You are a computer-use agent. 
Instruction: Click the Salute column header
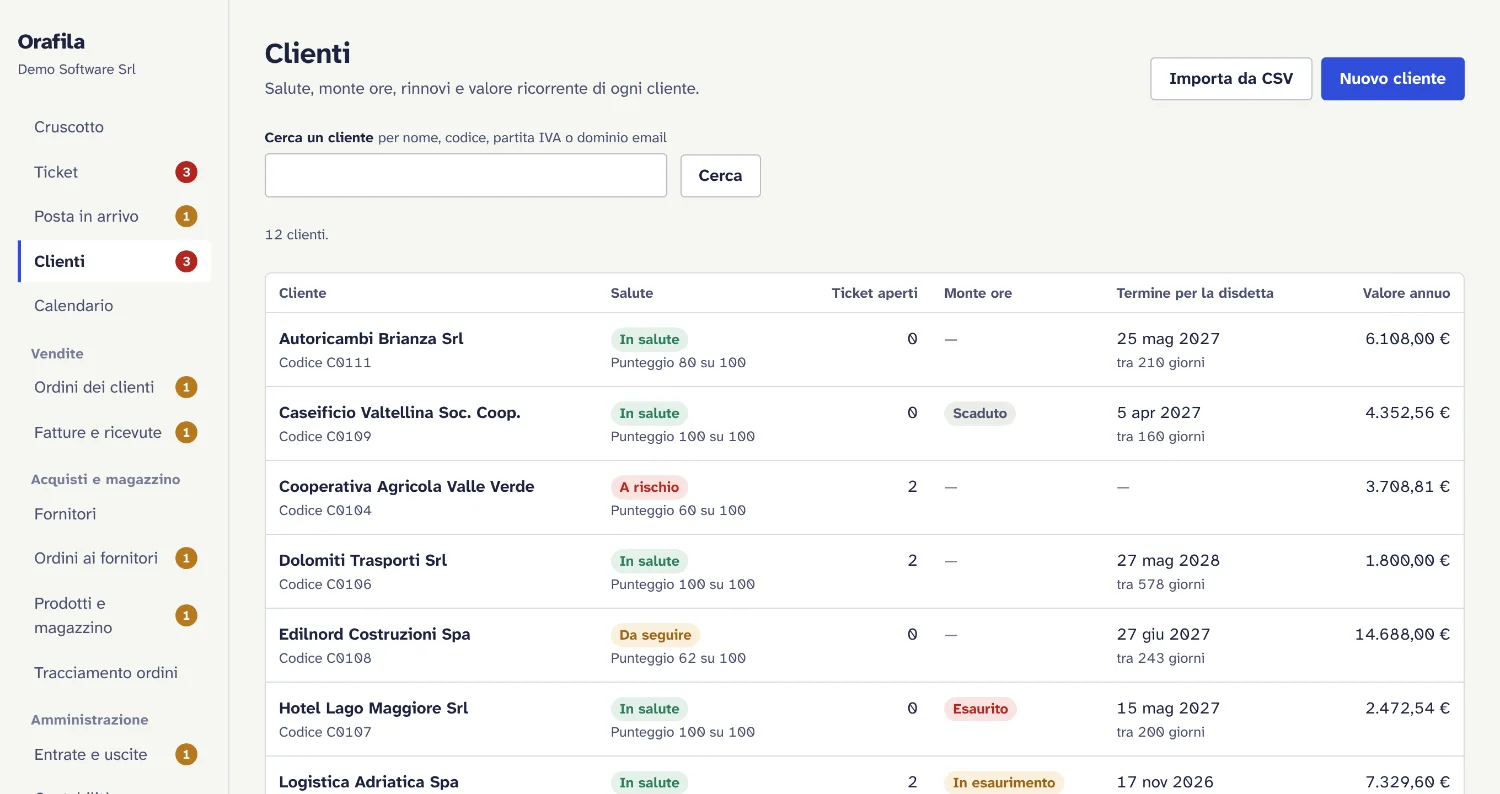(x=632, y=293)
